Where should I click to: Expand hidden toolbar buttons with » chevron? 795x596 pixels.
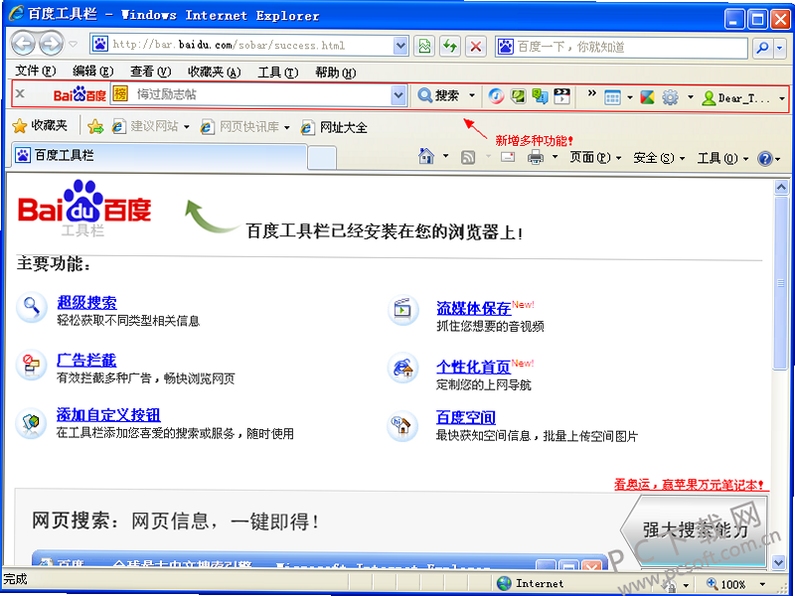592,93
